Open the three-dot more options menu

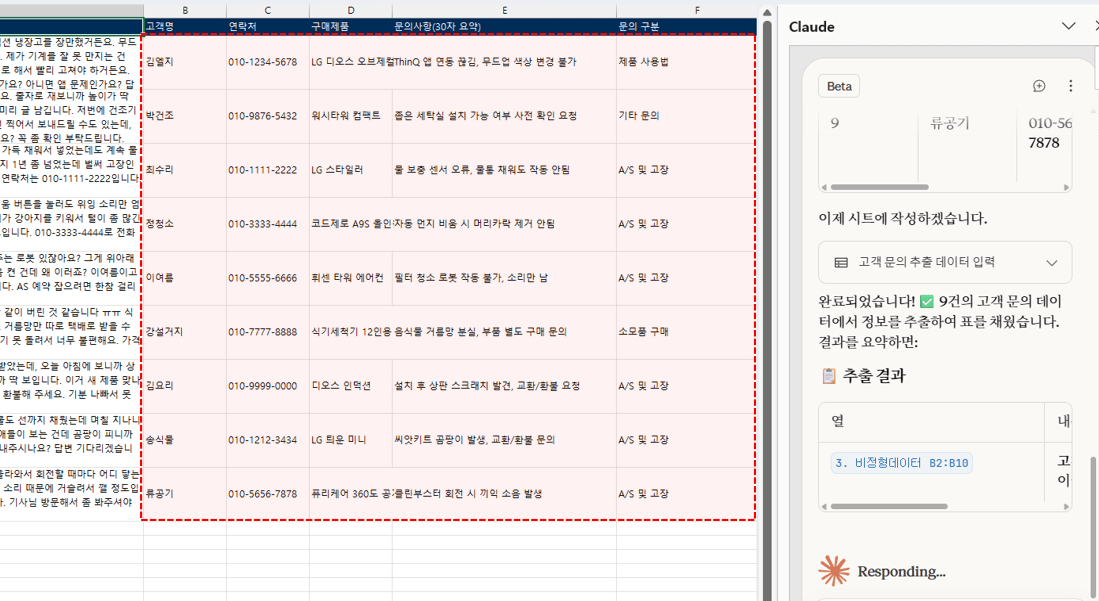(1070, 86)
